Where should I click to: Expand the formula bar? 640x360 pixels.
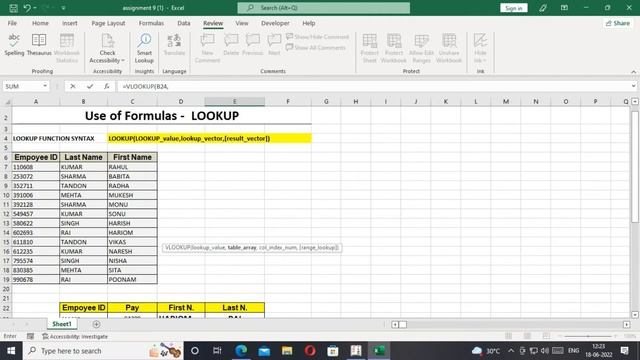(633, 86)
